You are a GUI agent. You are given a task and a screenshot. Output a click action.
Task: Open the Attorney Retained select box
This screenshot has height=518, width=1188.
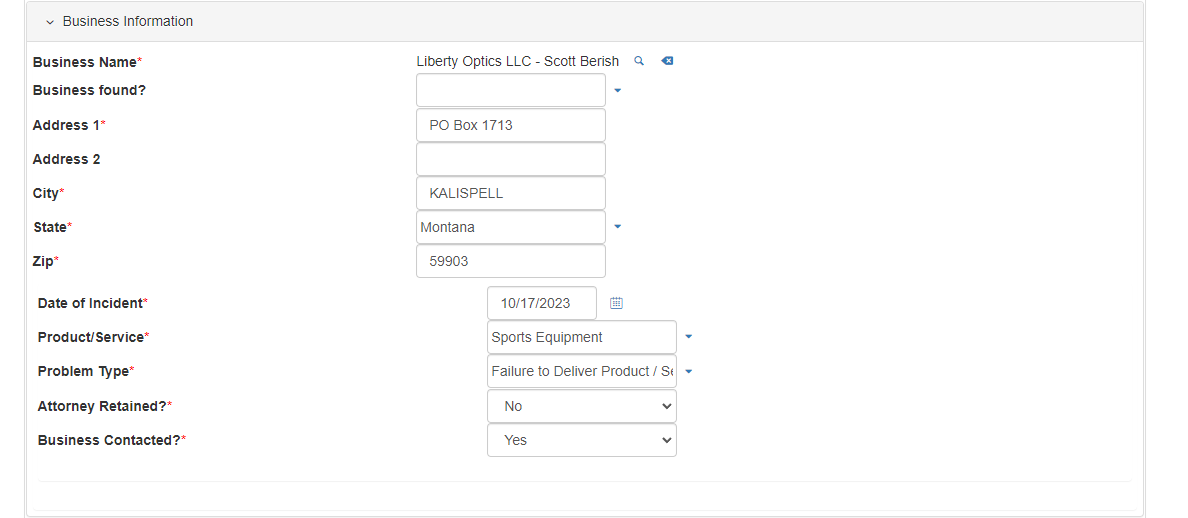click(x=582, y=406)
